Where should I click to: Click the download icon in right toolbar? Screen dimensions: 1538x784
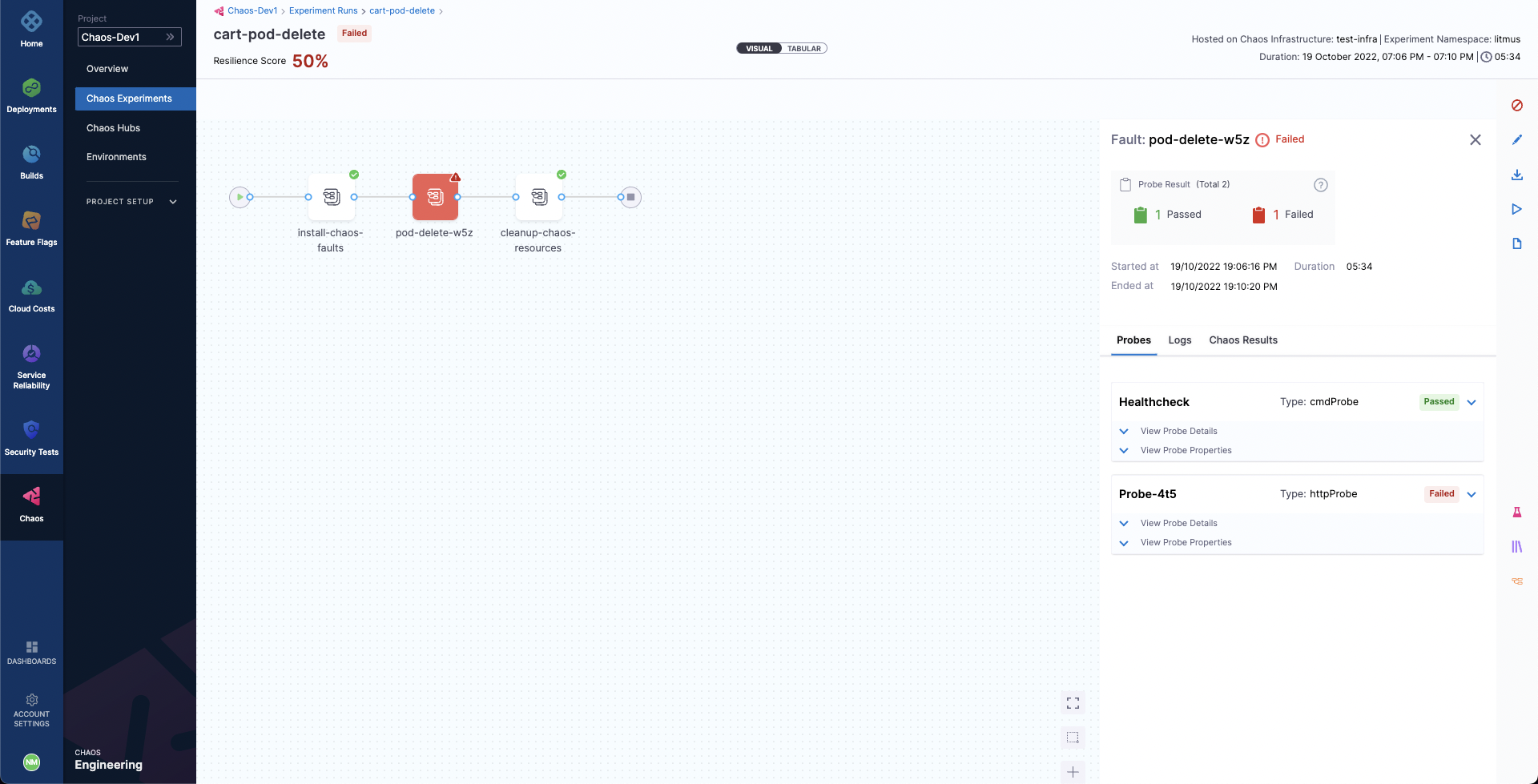(1516, 175)
